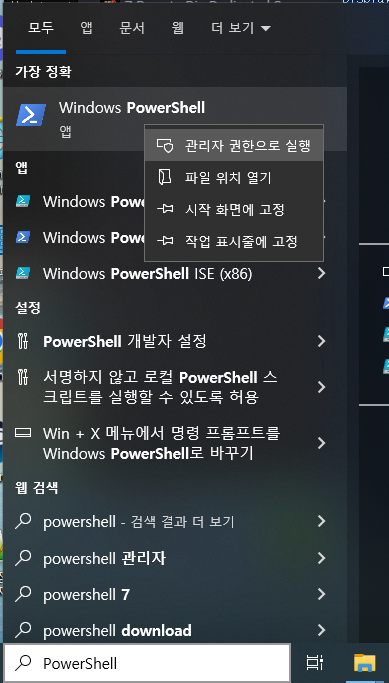
Task: Click the file location icon beside 파일 위치 열기
Action: pos(165,177)
